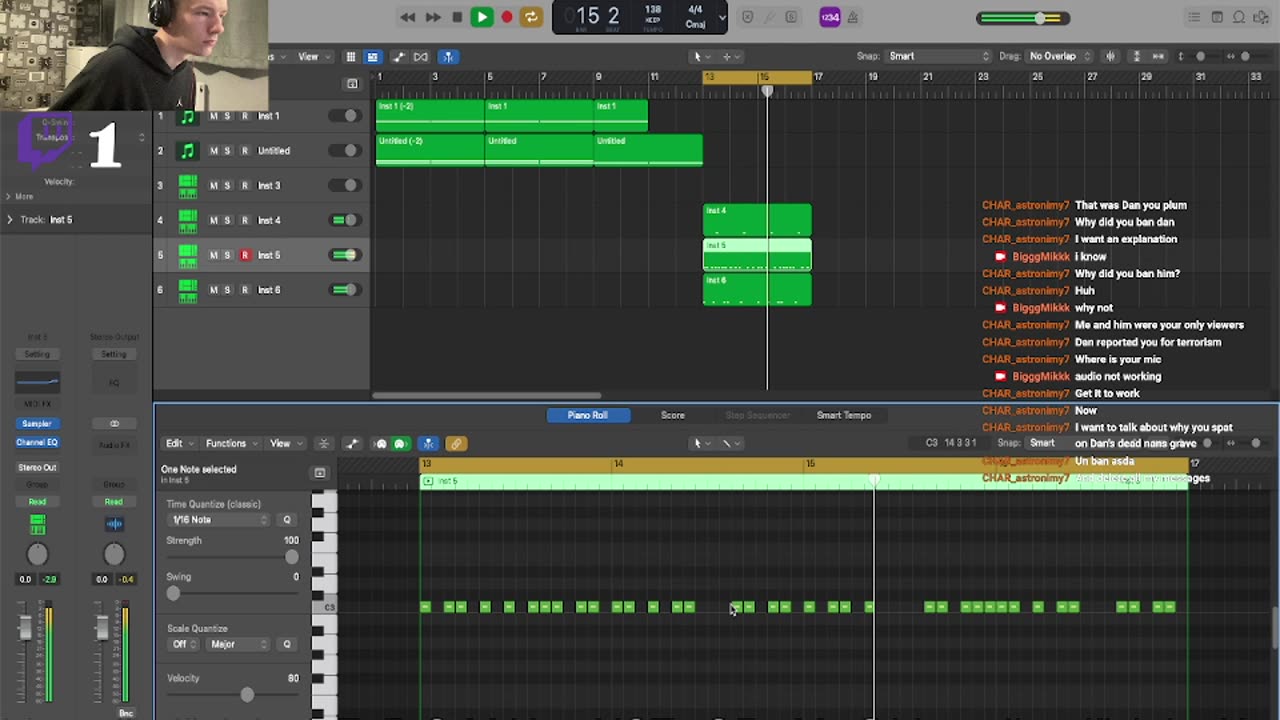Open the Piano Roll Edit menu
The height and width of the screenshot is (720, 1280).
pyautogui.click(x=178, y=444)
